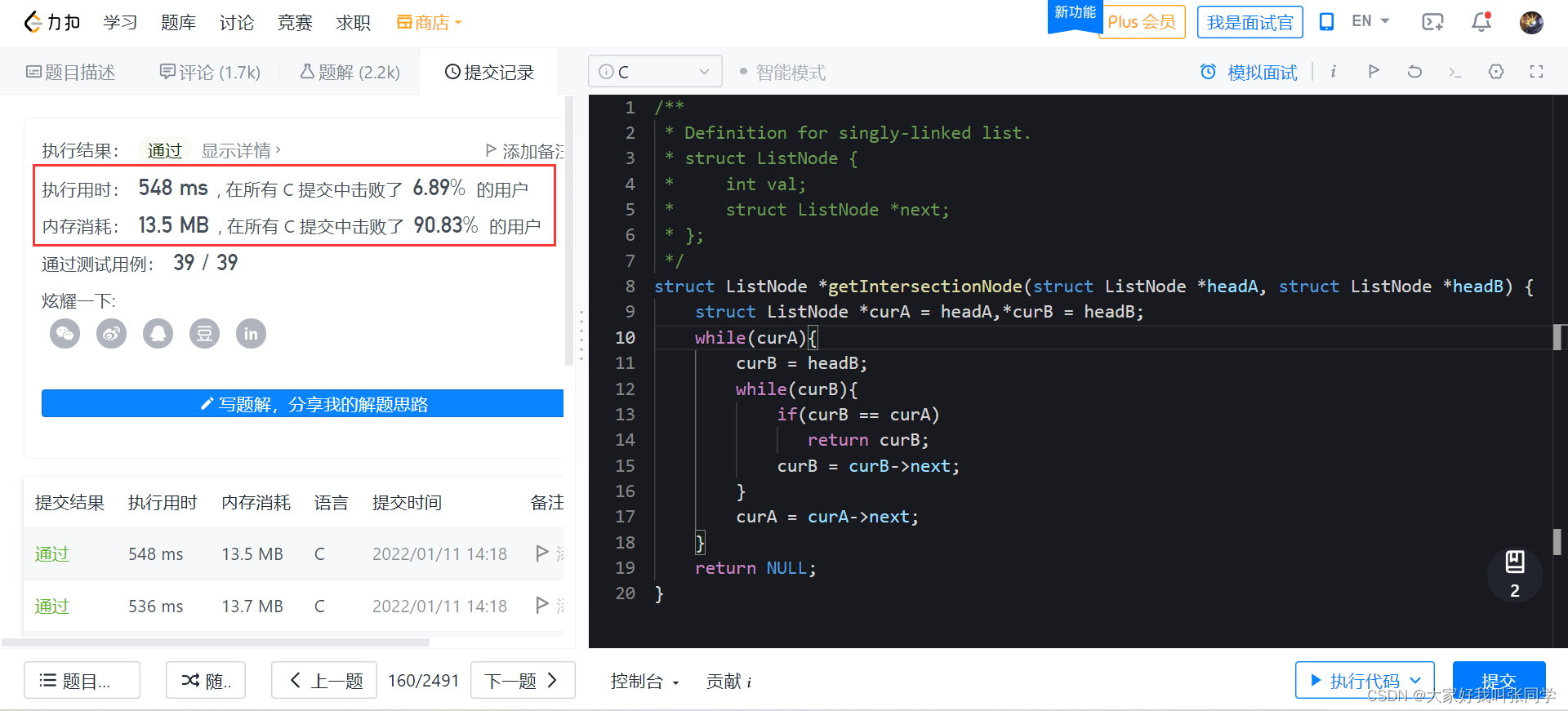Image resolution: width=1568 pixels, height=711 pixels.
Task: Click the run triangle icon in editor toolbar
Action: (x=1374, y=72)
